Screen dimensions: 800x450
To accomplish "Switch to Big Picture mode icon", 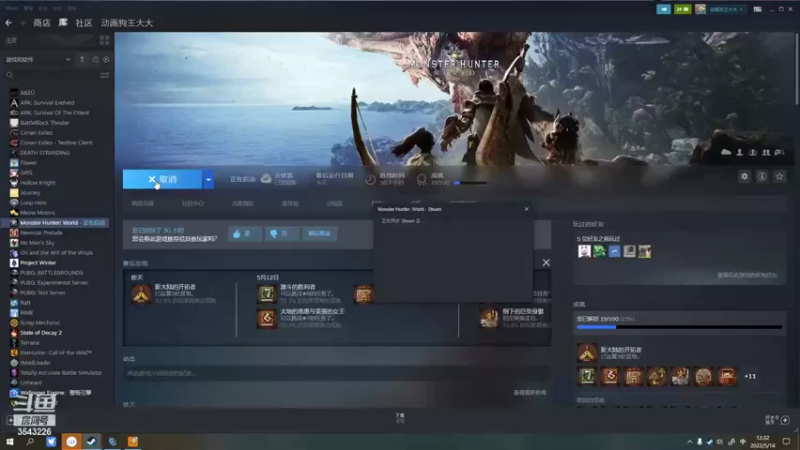I will 758,9.
